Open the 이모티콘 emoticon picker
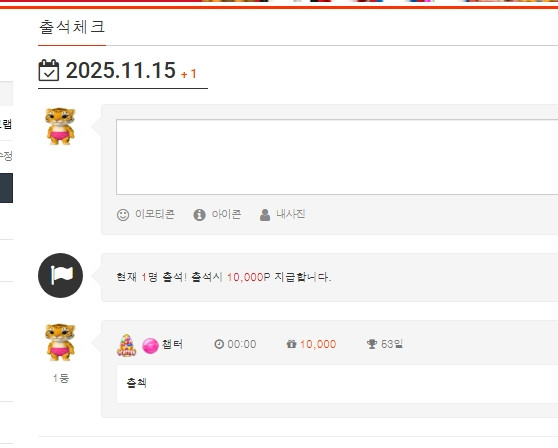This screenshot has height=448, width=558. (x=146, y=214)
